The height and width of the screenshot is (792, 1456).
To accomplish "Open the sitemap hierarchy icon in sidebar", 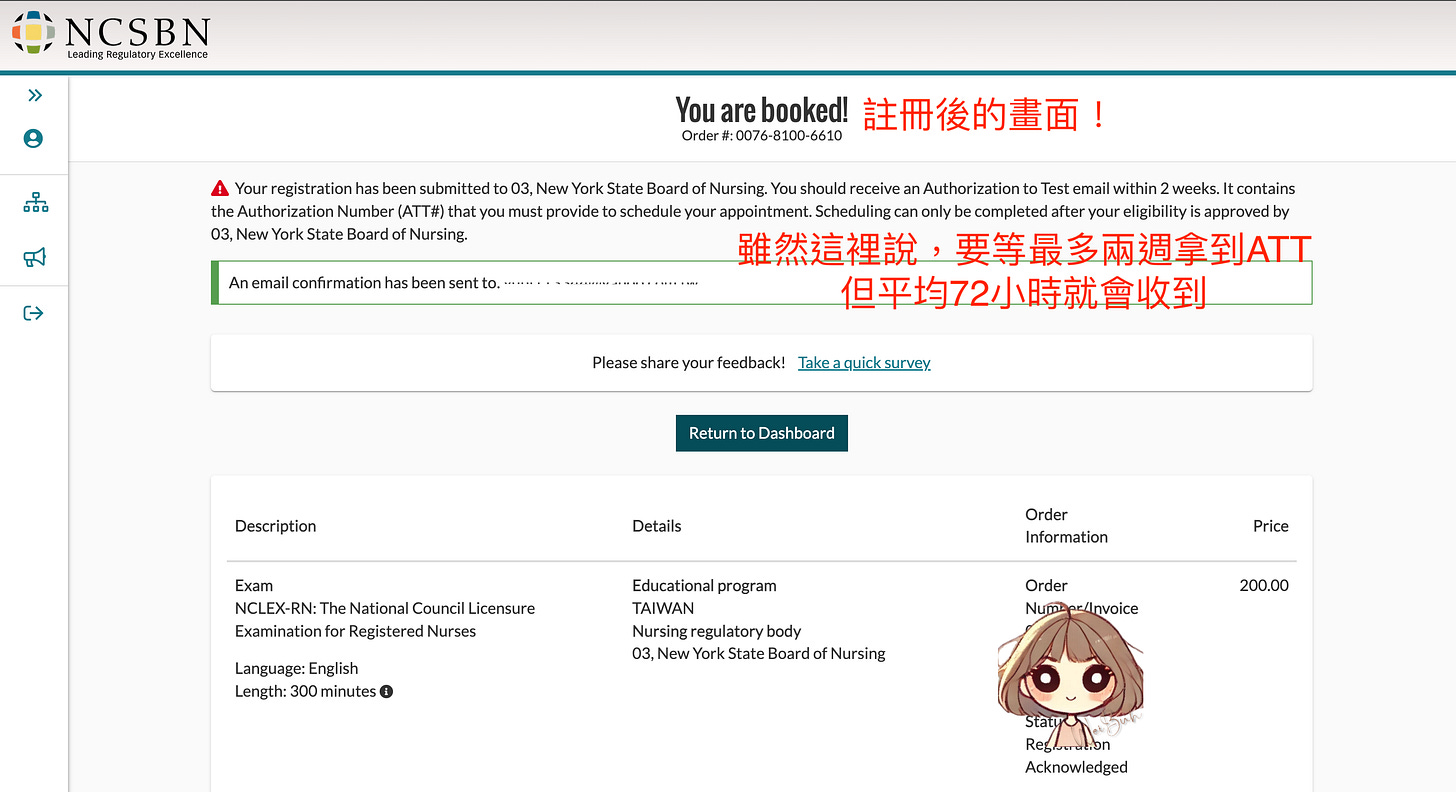I will click(35, 203).
